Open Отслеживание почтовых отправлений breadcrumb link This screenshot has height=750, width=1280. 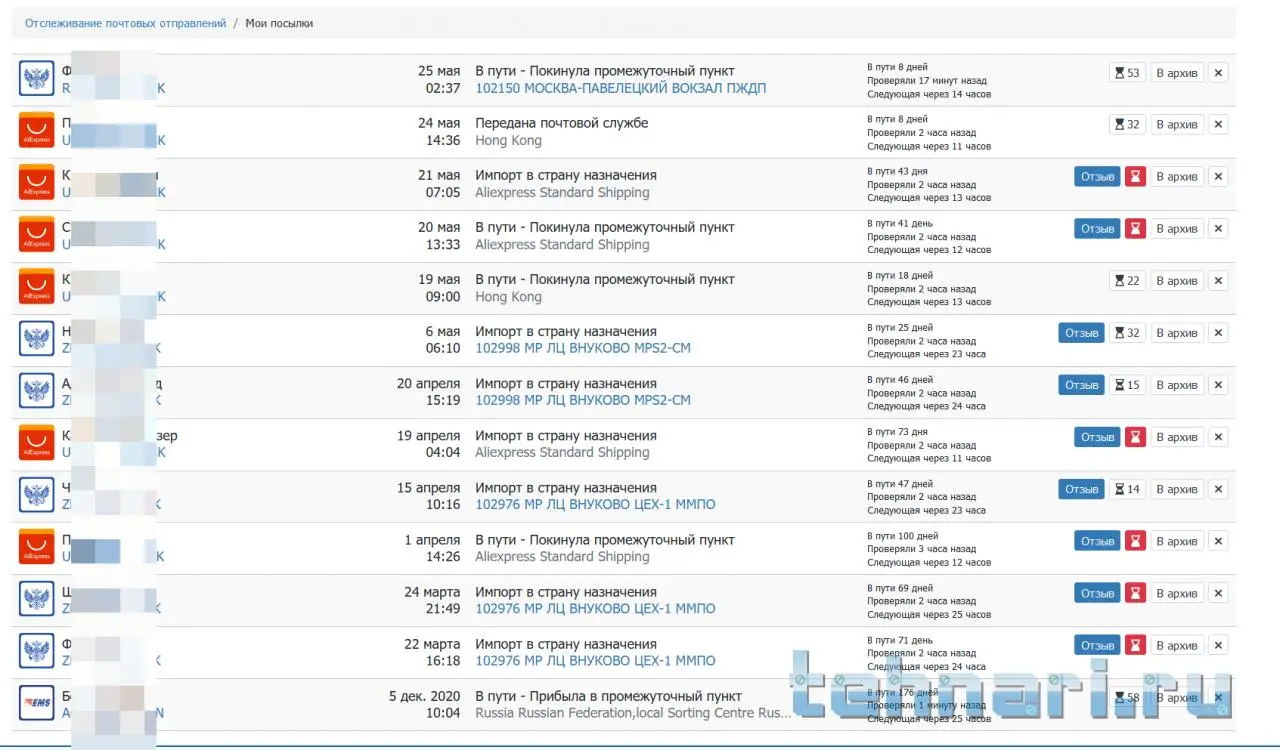126,23
